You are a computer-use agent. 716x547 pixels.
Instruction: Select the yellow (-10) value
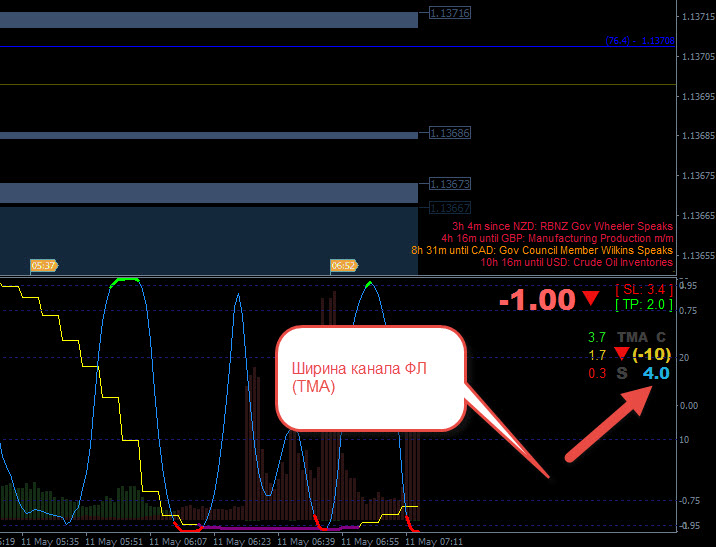(652, 354)
